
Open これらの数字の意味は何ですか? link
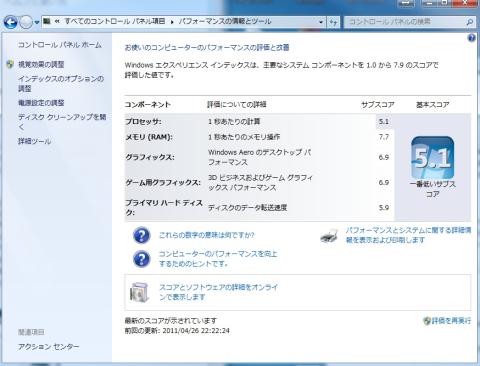pos(207,235)
